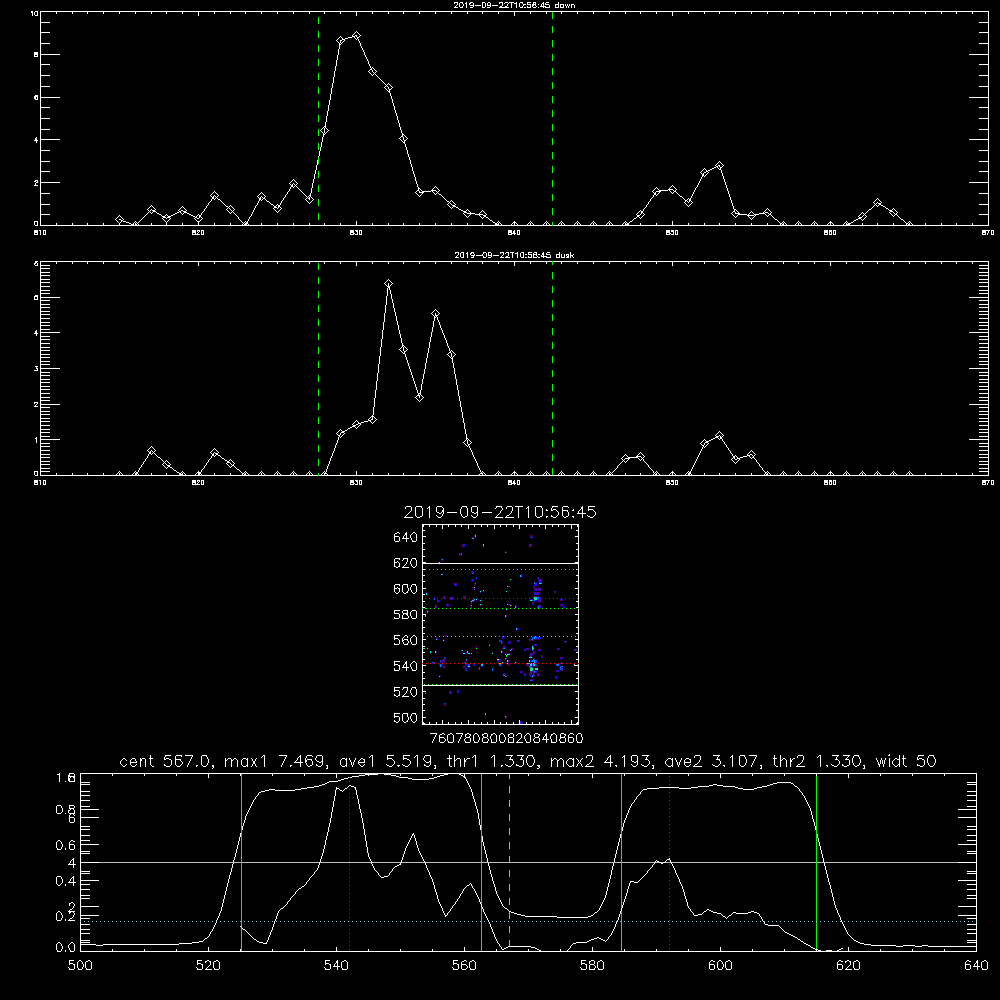Viewport: 1000px width, 1000px height.
Task: Click the leftmost solid green line in bottom plot
Action: coord(241,862)
